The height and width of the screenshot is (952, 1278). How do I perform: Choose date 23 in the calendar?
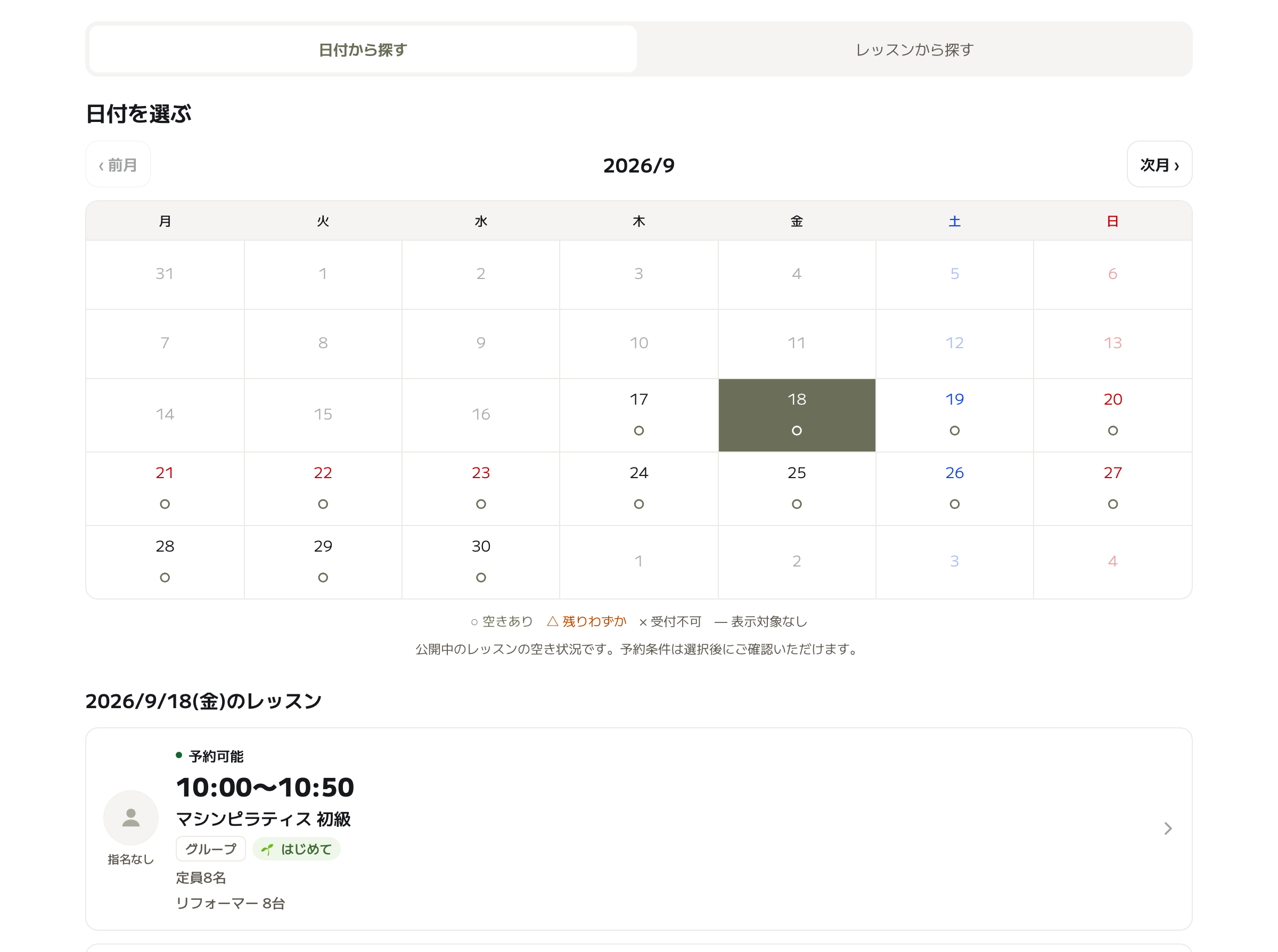[x=480, y=488]
